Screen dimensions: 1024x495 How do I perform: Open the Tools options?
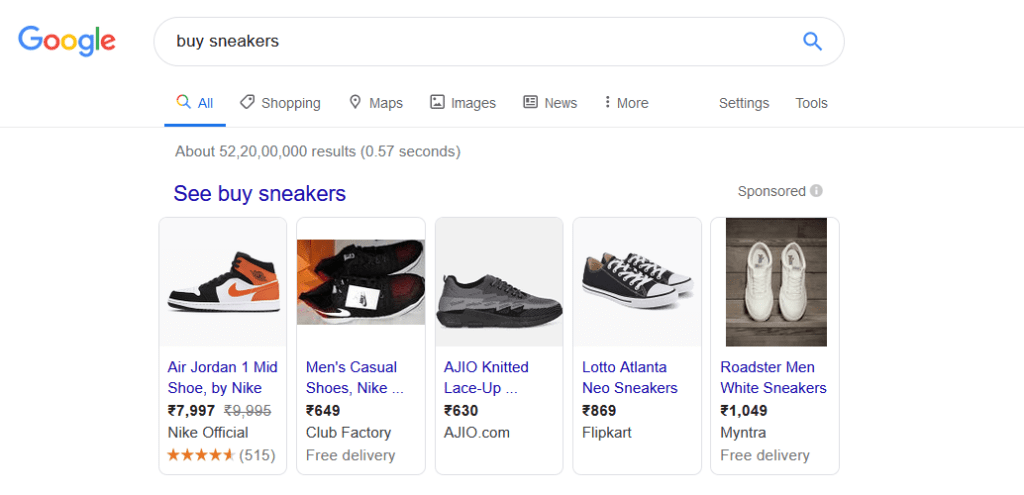pos(811,103)
